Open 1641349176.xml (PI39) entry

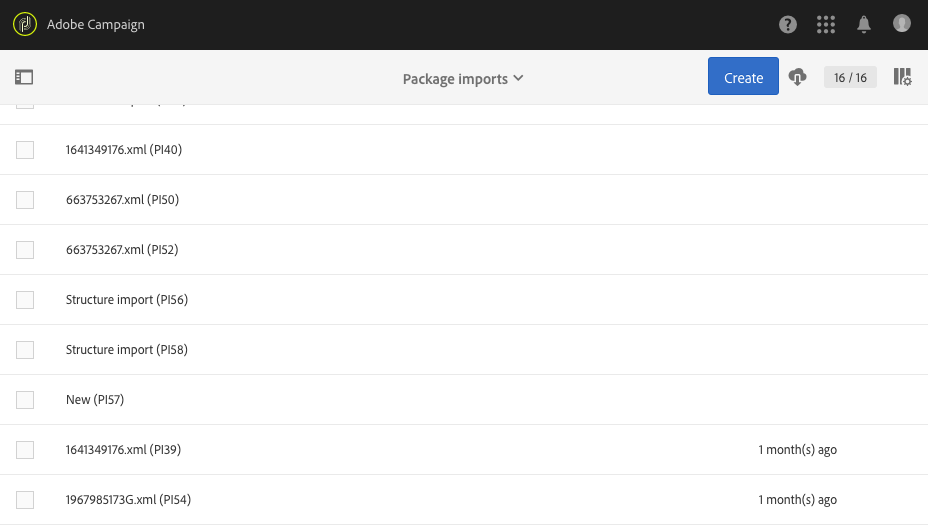coord(123,450)
